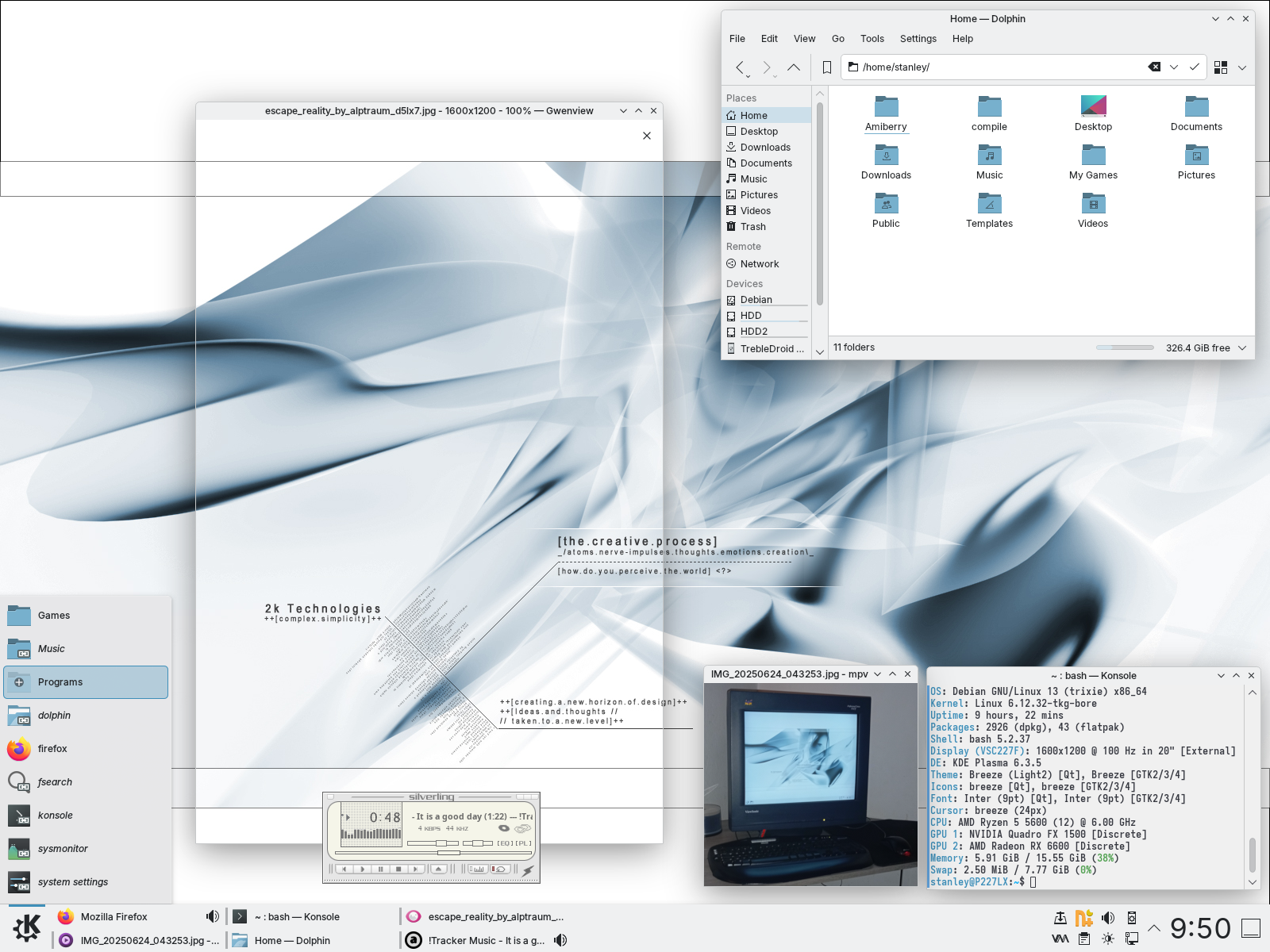
Task: Expand the free space dropdown in status bar
Action: point(1242,347)
